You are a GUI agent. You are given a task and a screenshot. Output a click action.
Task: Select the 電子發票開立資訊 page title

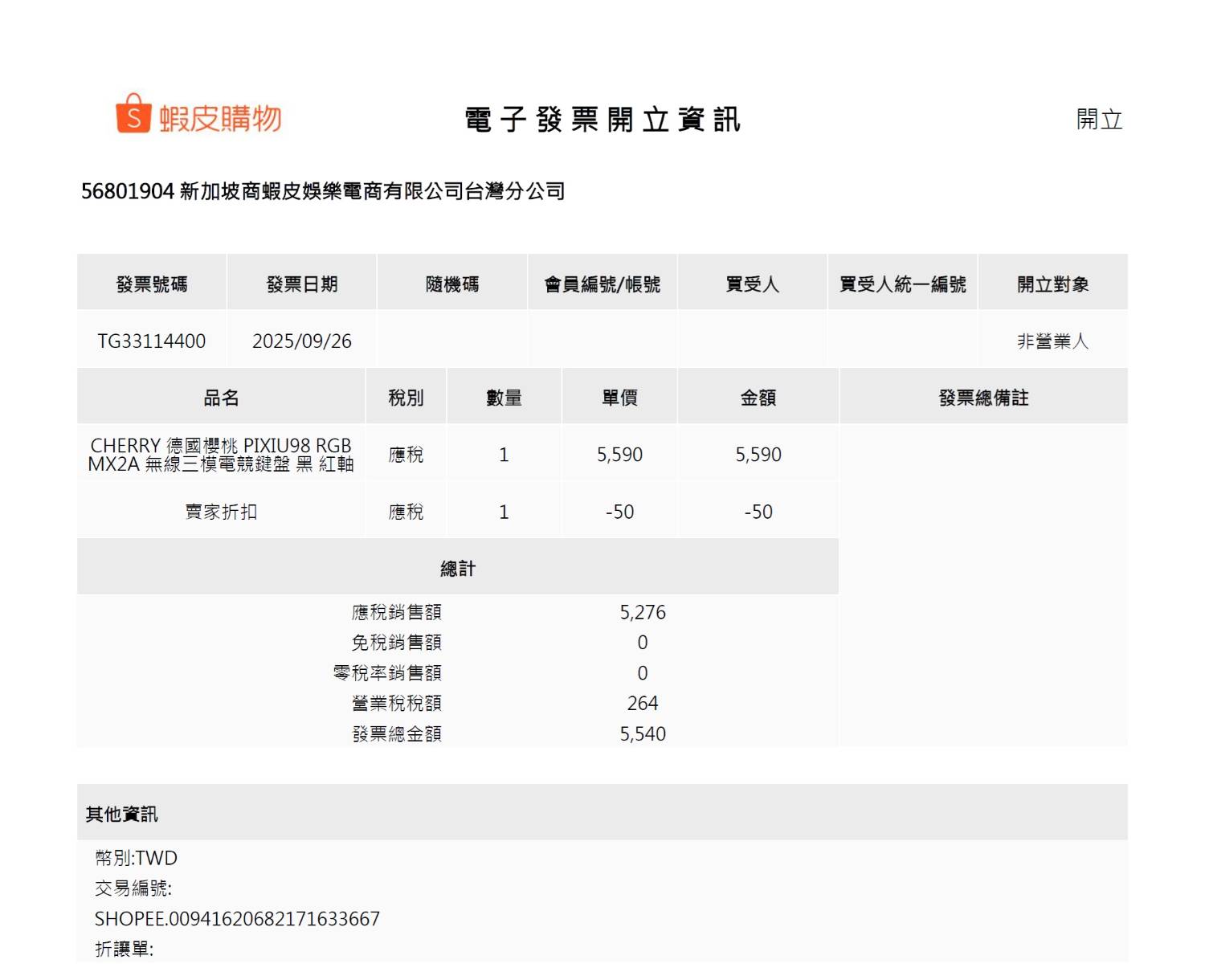[x=602, y=120]
